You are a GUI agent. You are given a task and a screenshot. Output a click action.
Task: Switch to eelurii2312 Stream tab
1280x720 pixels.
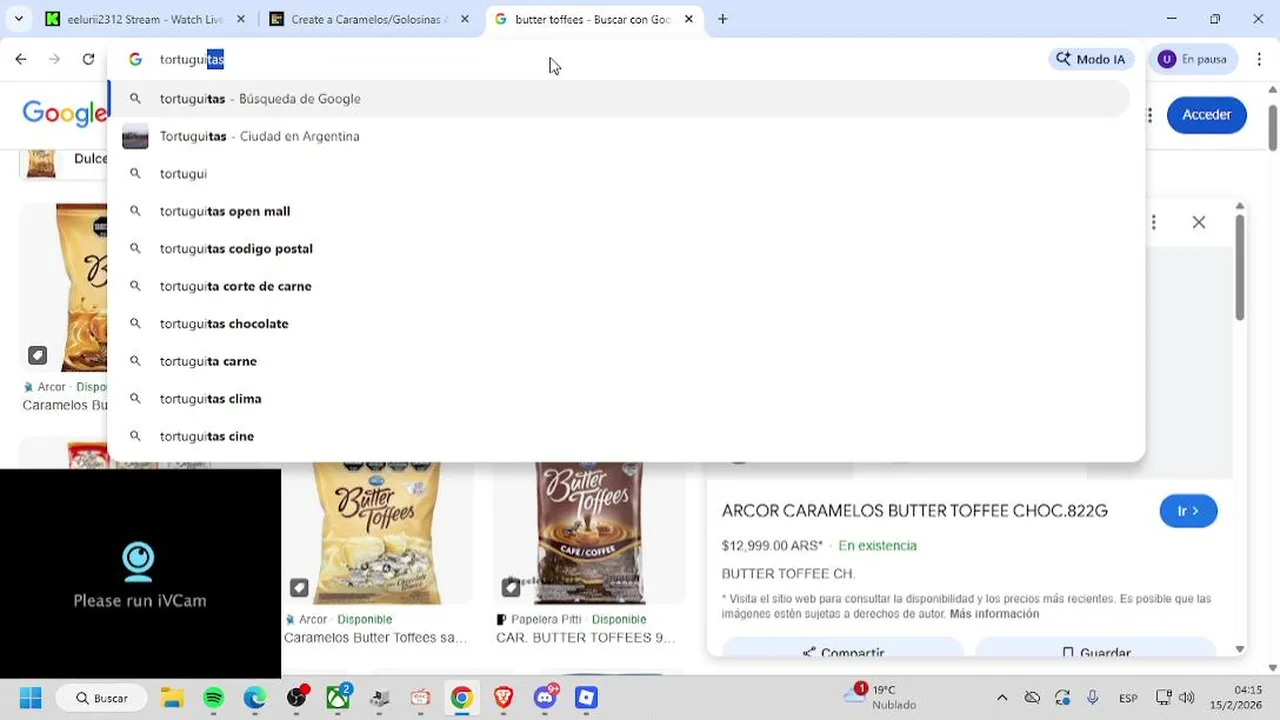point(145,19)
